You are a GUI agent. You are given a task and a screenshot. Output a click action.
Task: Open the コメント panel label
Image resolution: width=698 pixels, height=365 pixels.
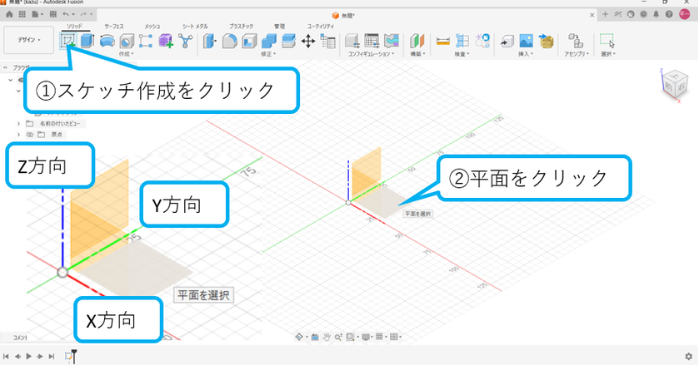tap(20, 338)
